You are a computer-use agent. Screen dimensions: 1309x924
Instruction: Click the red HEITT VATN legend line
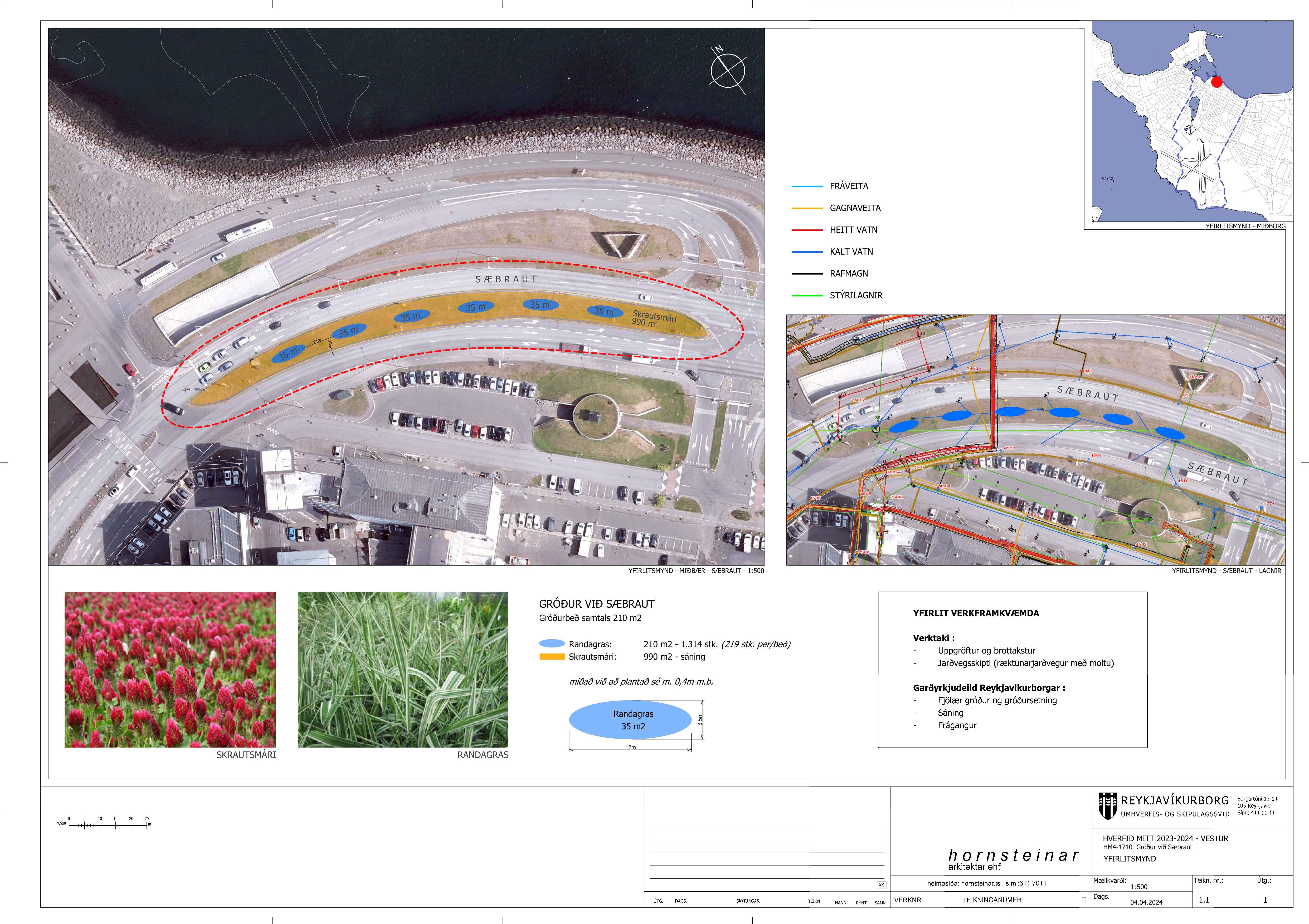tap(807, 230)
